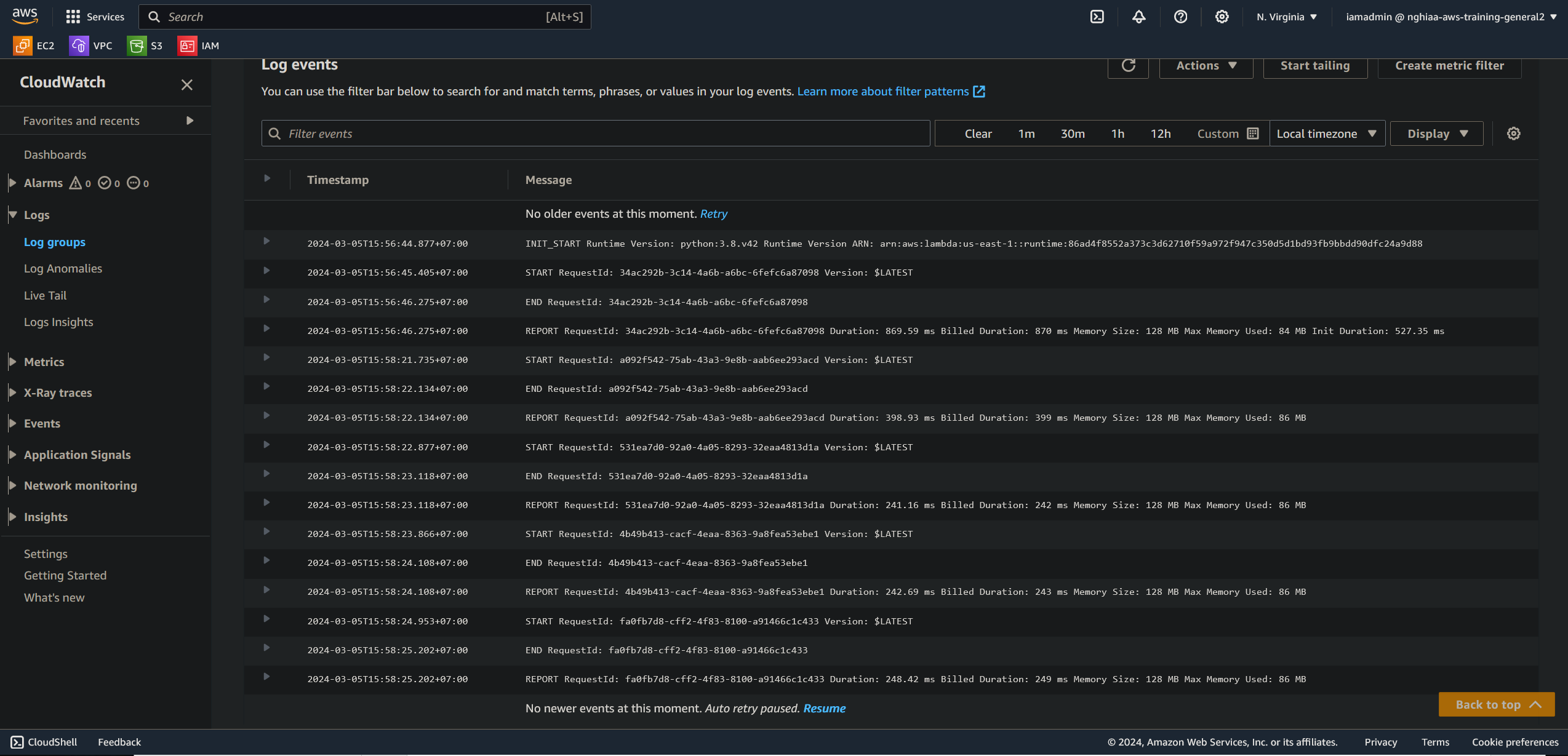Click alarms insufficient data icon
Viewport: 1568px width, 756px height.
pyautogui.click(x=134, y=183)
